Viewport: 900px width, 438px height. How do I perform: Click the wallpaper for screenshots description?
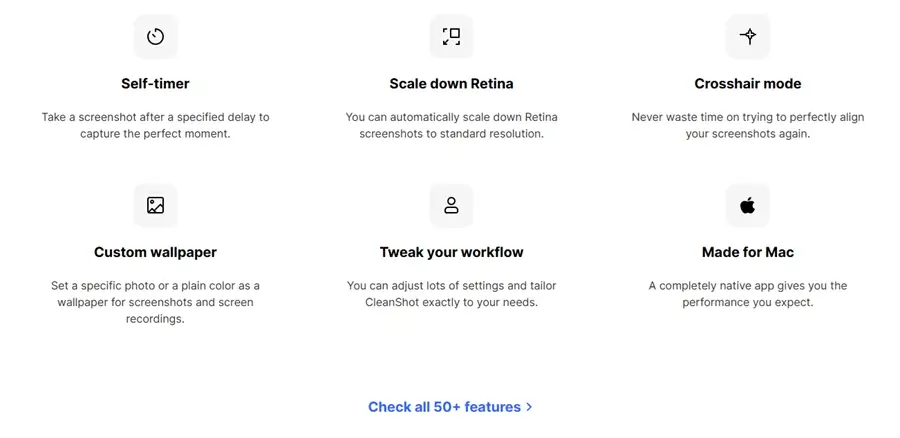[155, 302]
